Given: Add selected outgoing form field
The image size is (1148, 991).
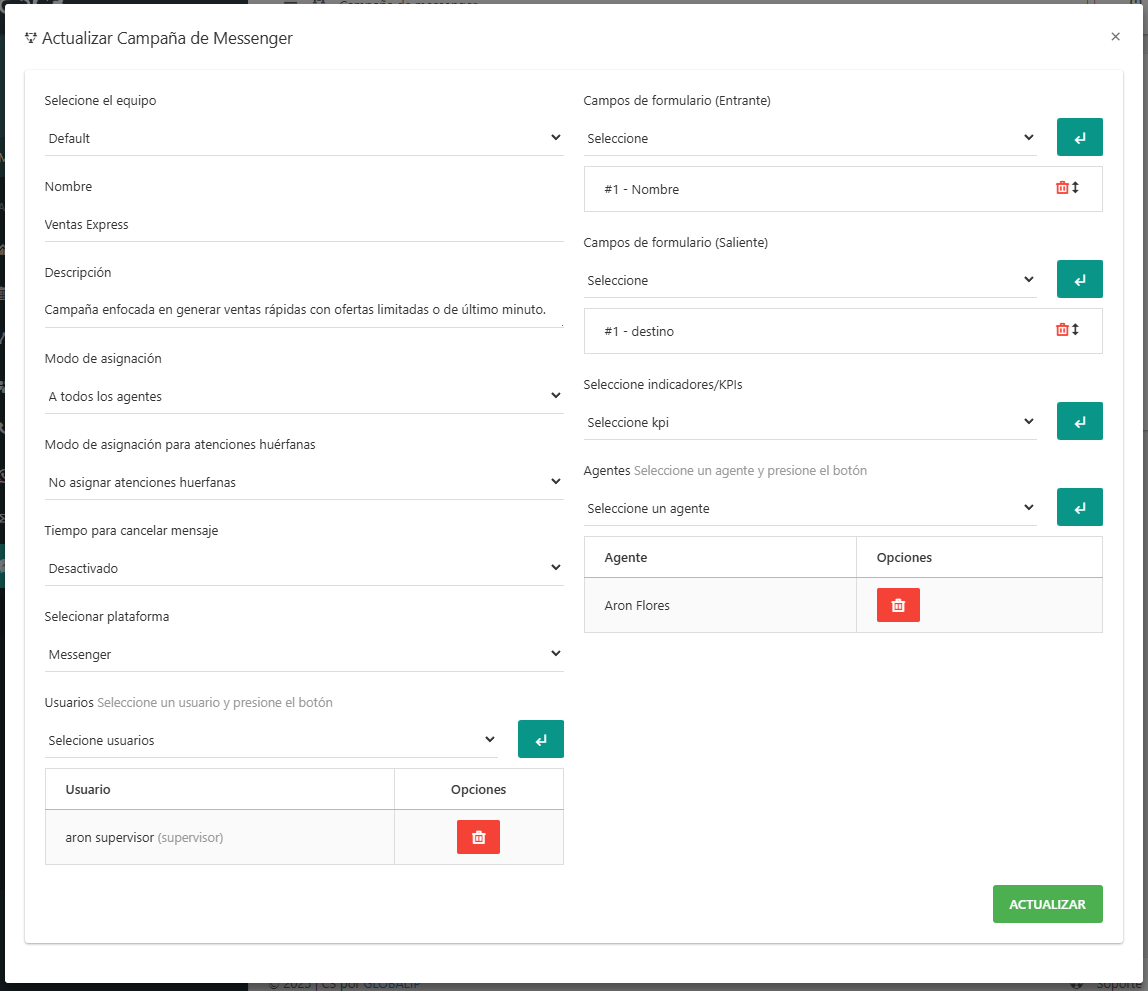Looking at the screenshot, I should [1079, 280].
